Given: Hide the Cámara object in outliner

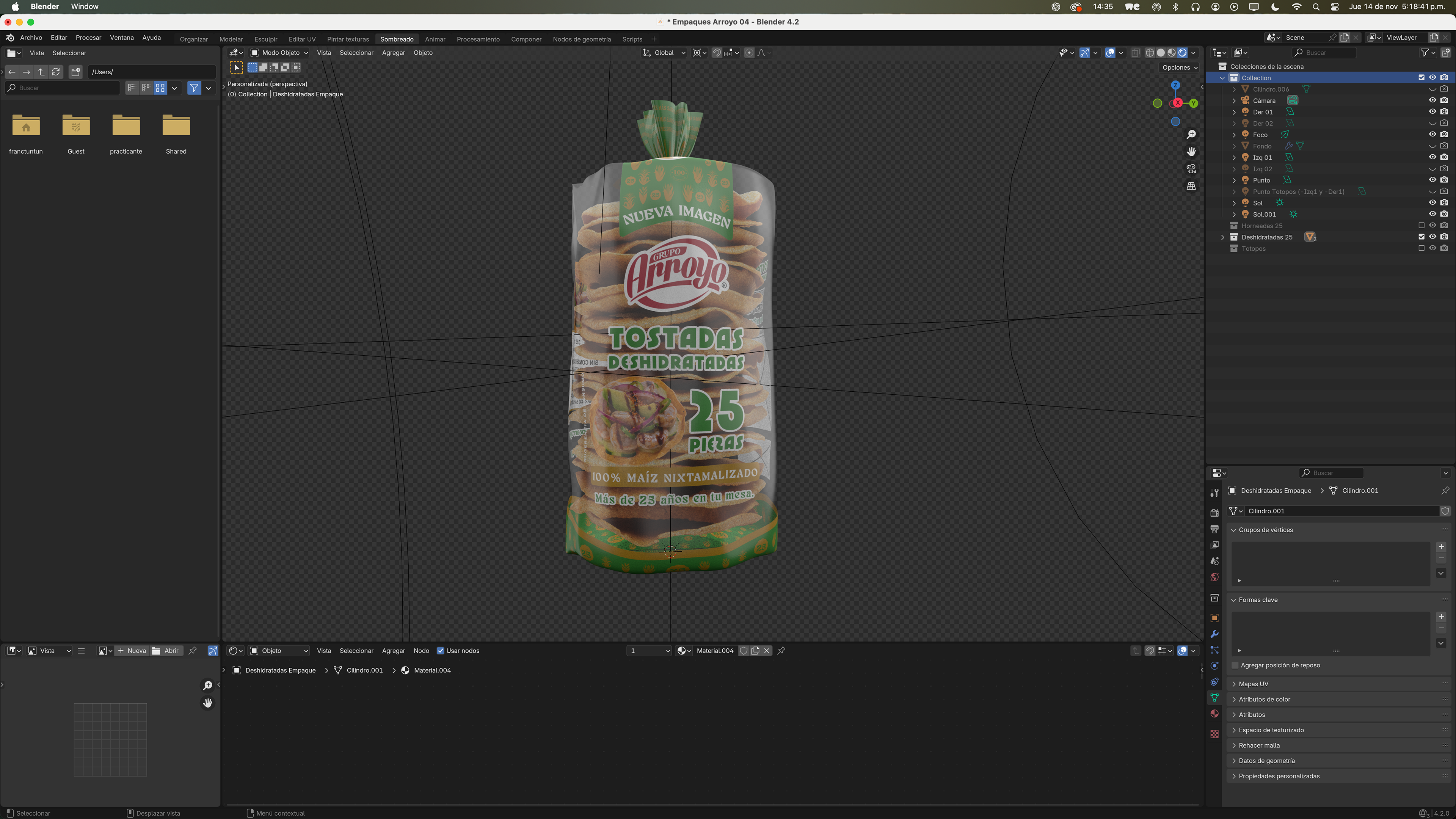Looking at the screenshot, I should [1432, 100].
